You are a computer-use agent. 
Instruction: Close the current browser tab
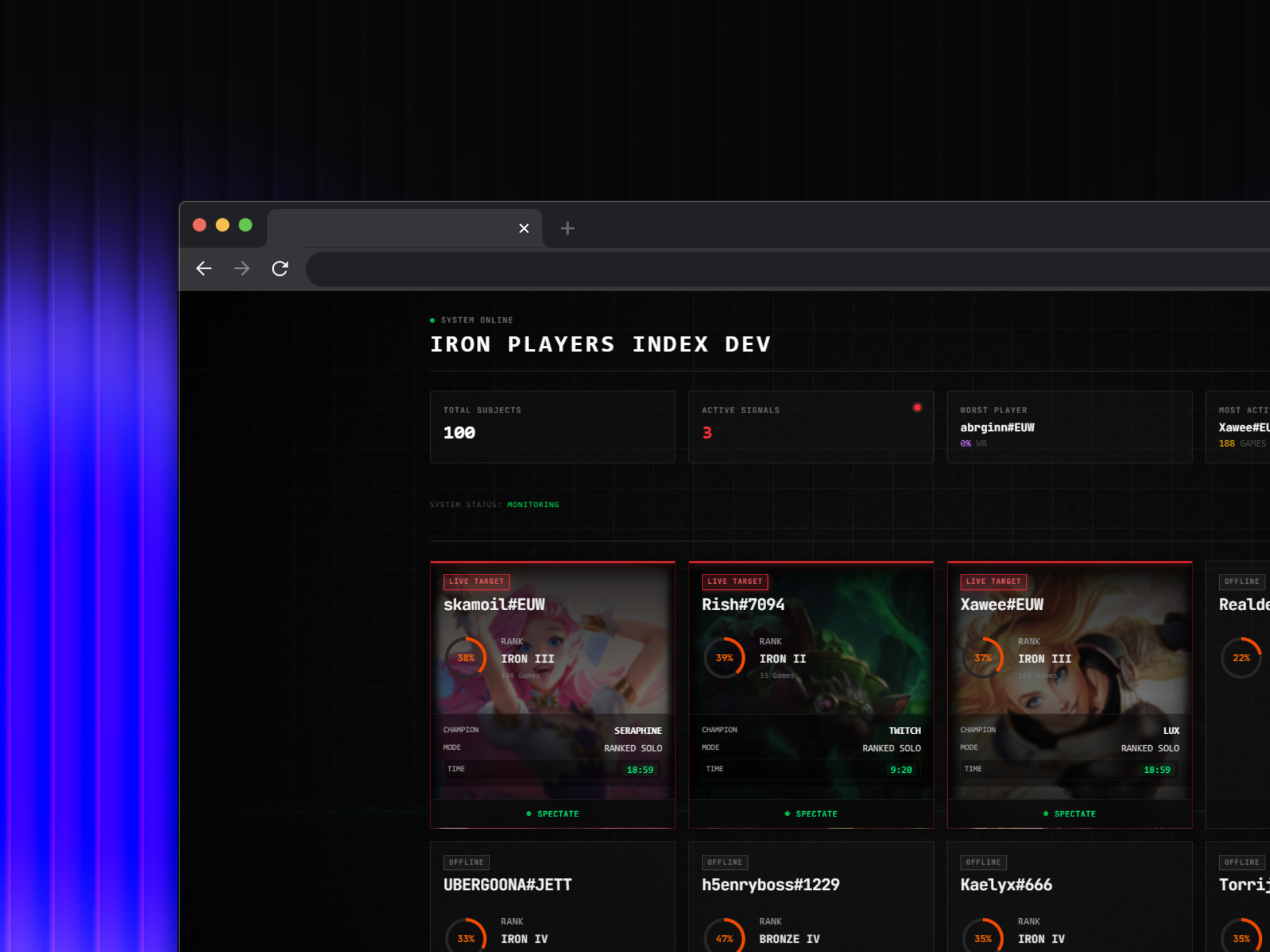[523, 229]
